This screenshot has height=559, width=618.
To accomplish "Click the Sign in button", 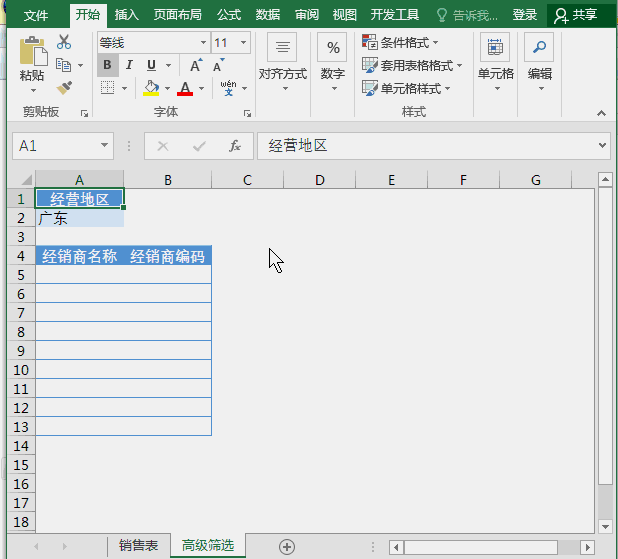I will (525, 15).
